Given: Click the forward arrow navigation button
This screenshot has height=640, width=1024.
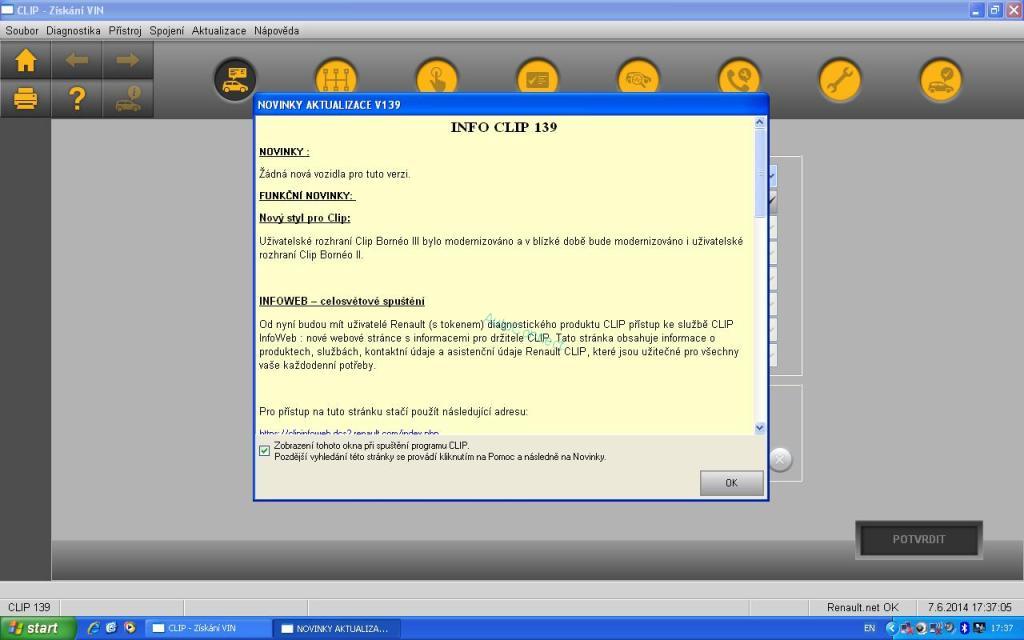Looking at the screenshot, I should (127, 60).
